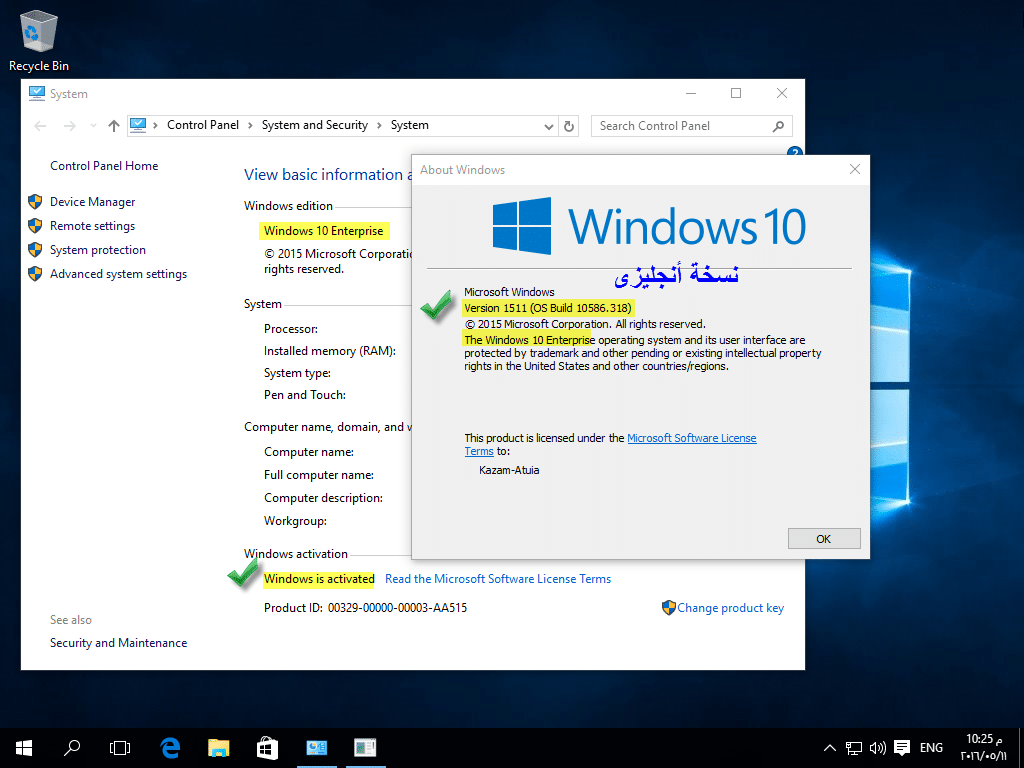This screenshot has width=1024, height=768.
Task: Click the 'Pen and Touch:' label
Action: (x=305, y=395)
